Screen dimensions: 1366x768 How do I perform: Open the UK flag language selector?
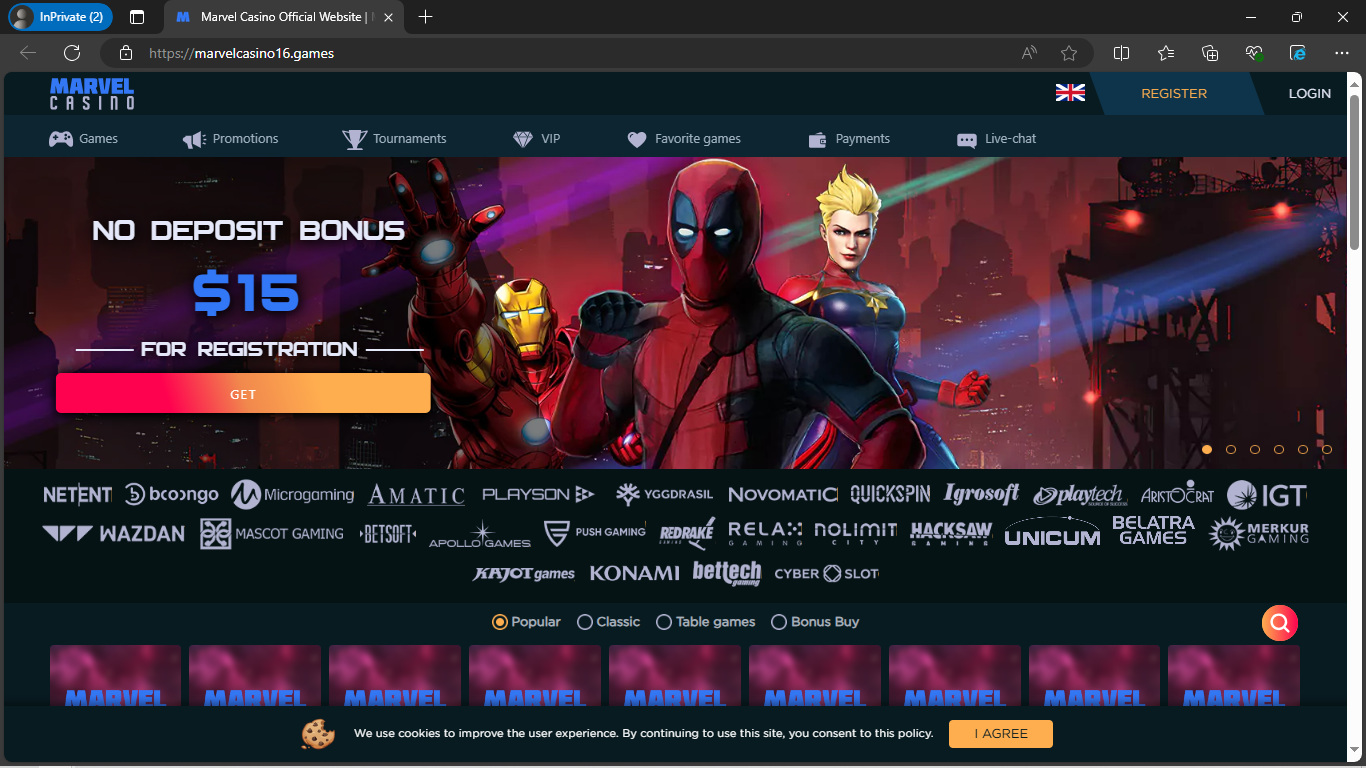tap(1070, 93)
